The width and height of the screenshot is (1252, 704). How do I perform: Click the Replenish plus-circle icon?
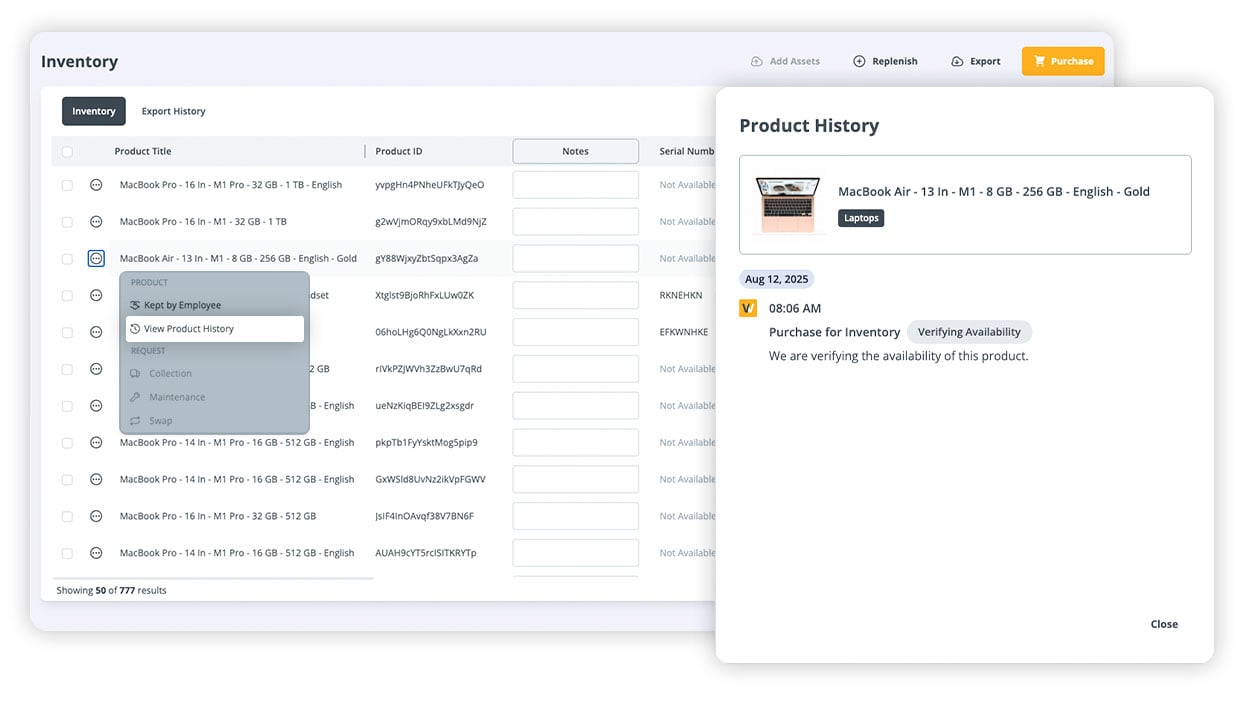coord(859,61)
